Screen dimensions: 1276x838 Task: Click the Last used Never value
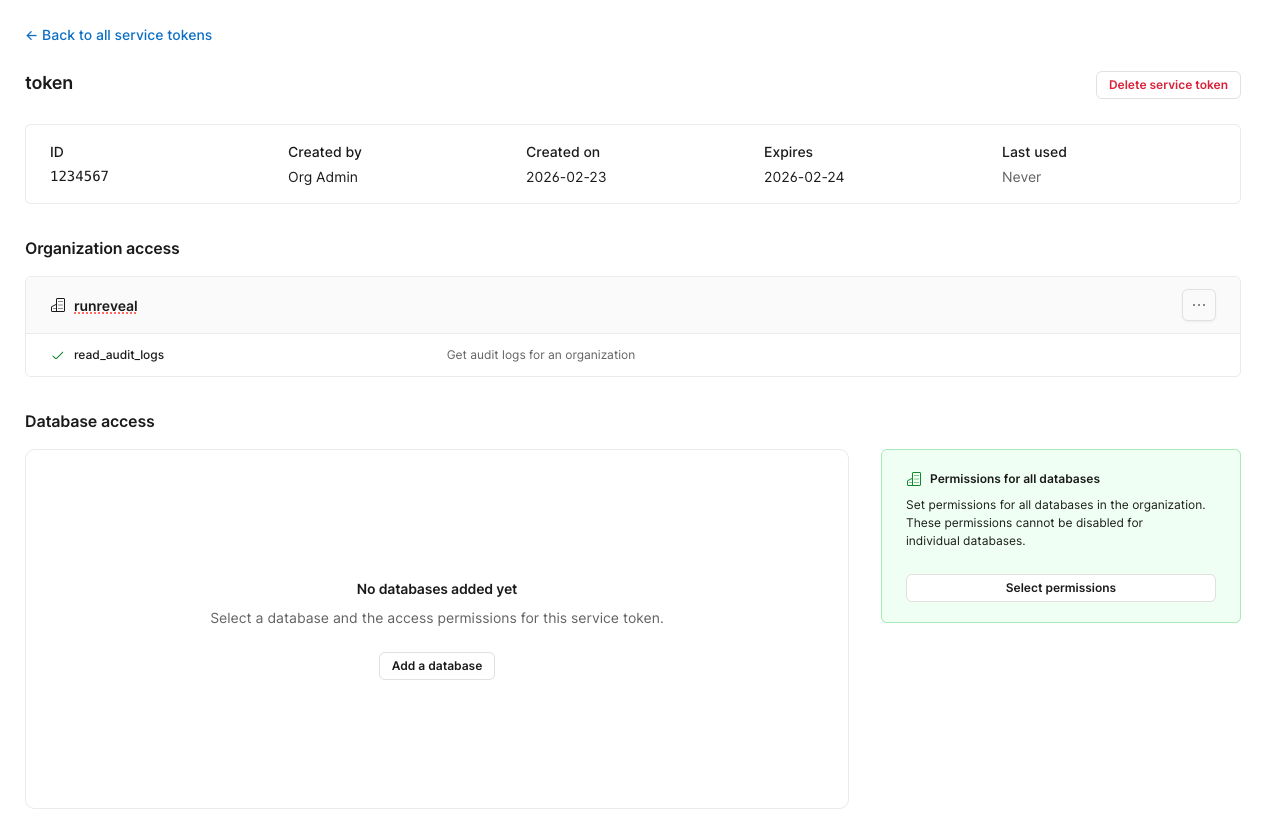pyautogui.click(x=1021, y=177)
